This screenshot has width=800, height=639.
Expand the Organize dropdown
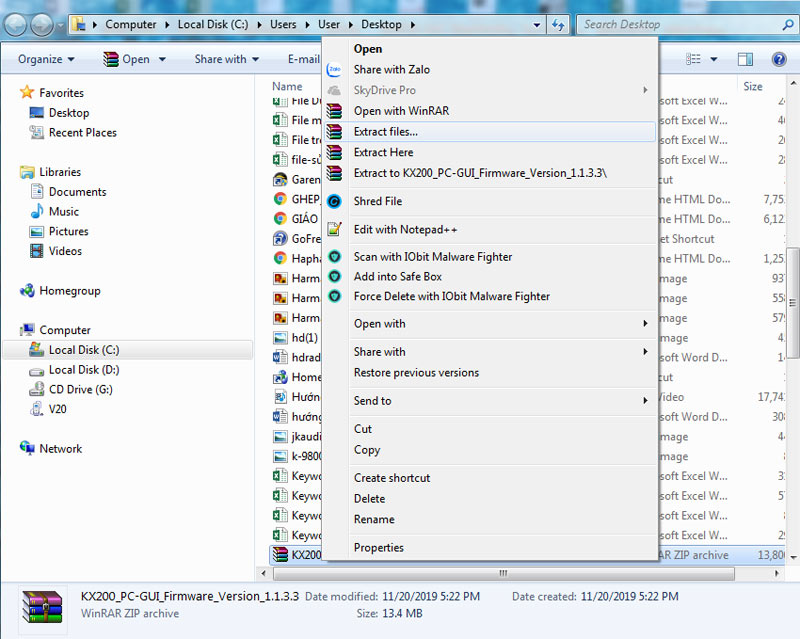46,59
